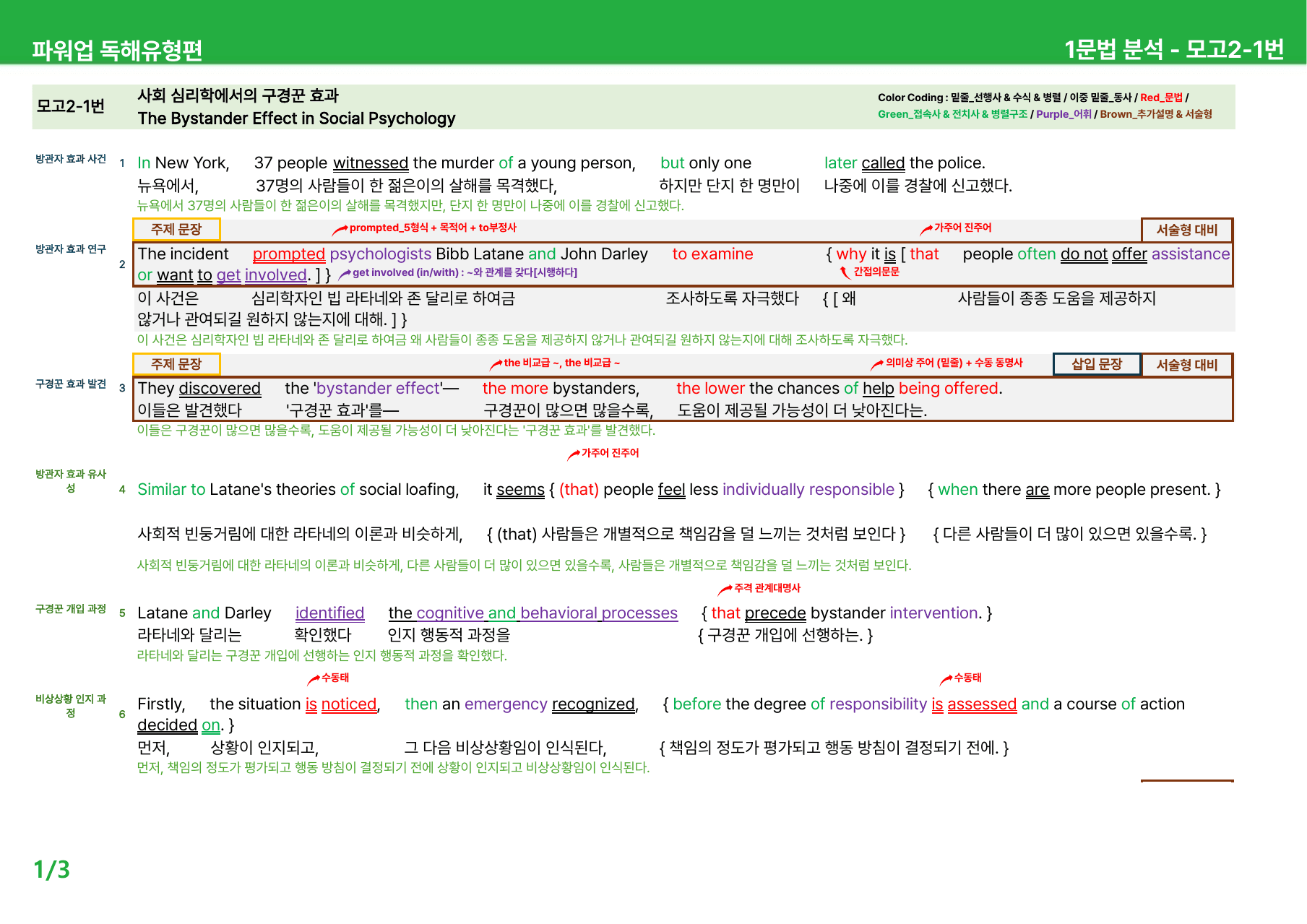Image resolution: width=1307 pixels, height=924 pixels.
Task: Click the side label '방관자 효과 연구'
Action: point(71,249)
